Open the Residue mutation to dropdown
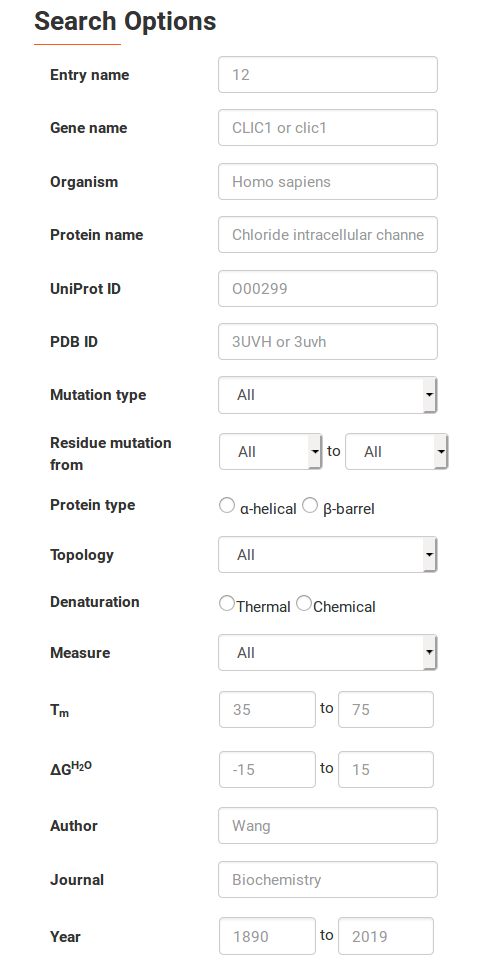This screenshot has width=486, height=970. [396, 452]
